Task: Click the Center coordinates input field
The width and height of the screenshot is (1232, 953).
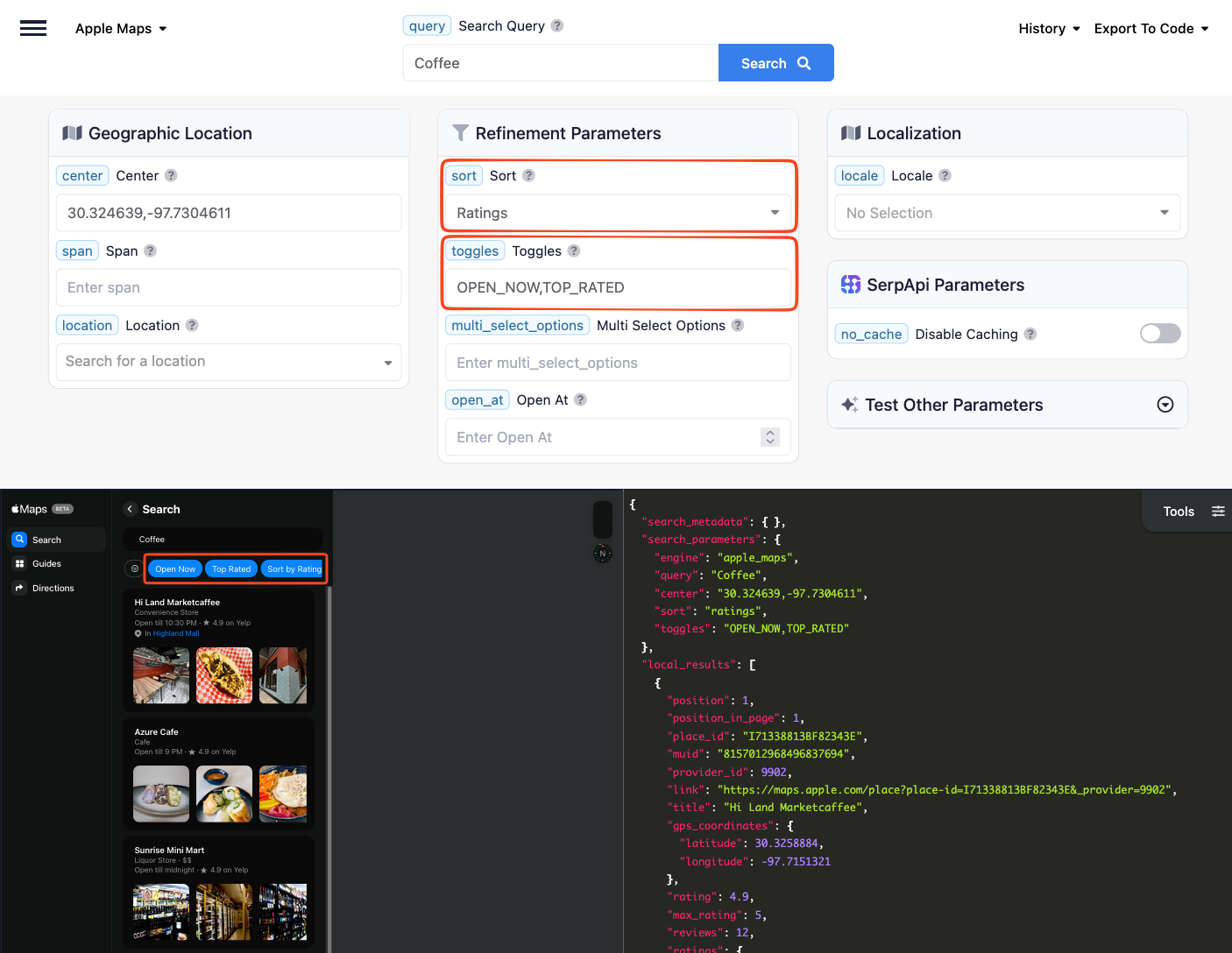Action: pyautogui.click(x=229, y=213)
